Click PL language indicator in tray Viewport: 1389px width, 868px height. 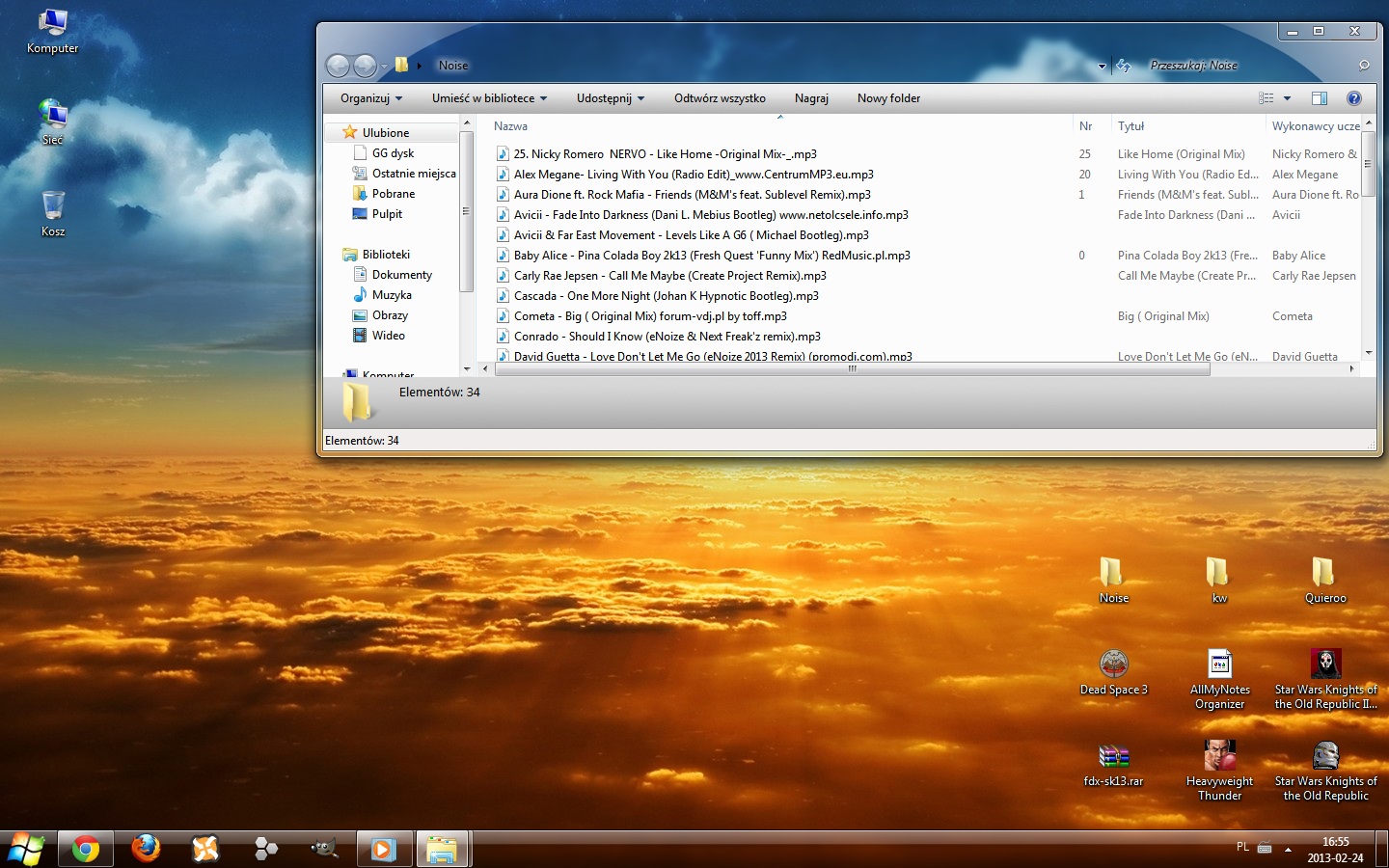point(1242,847)
